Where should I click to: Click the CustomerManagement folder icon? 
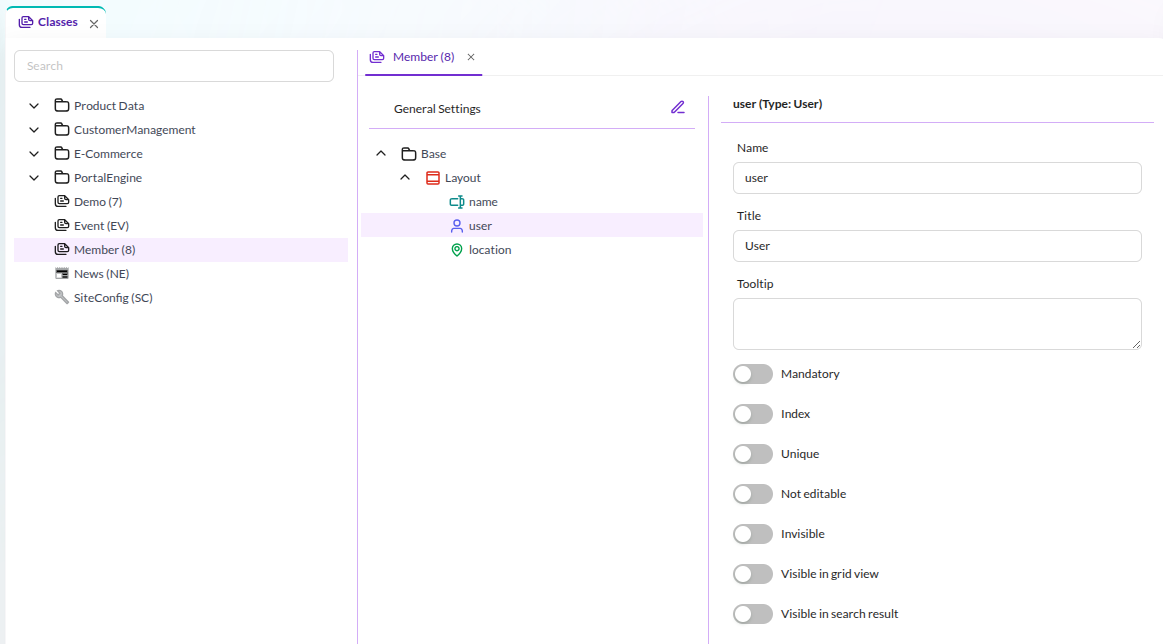pyautogui.click(x=62, y=130)
